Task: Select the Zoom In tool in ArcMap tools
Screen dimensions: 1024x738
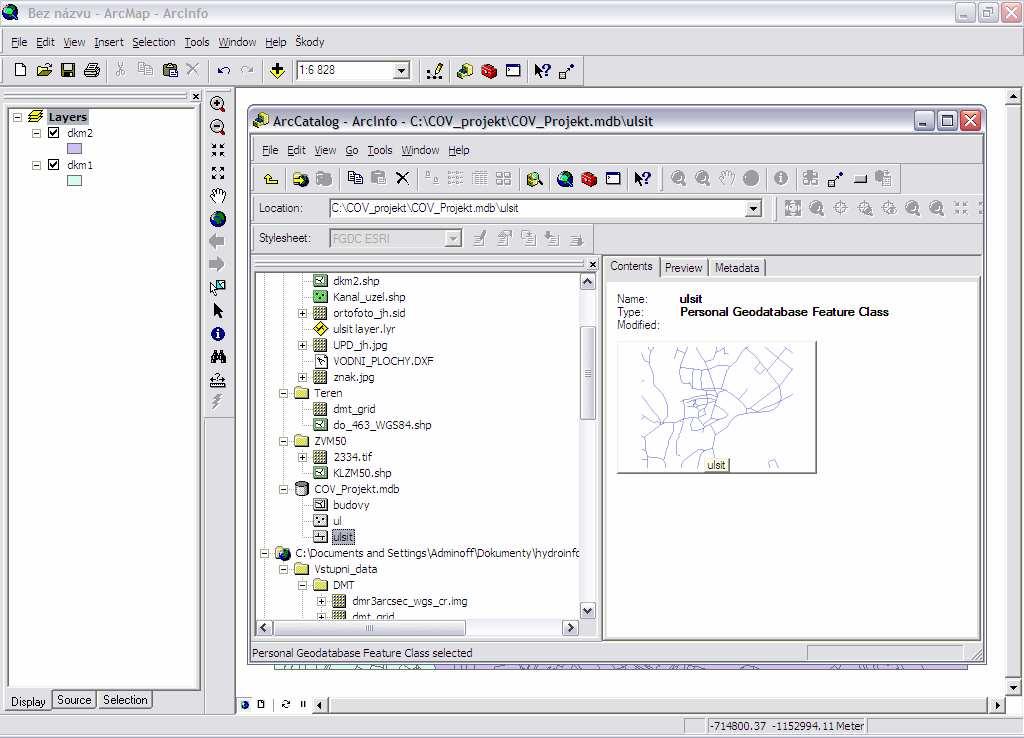Action: 217,104
